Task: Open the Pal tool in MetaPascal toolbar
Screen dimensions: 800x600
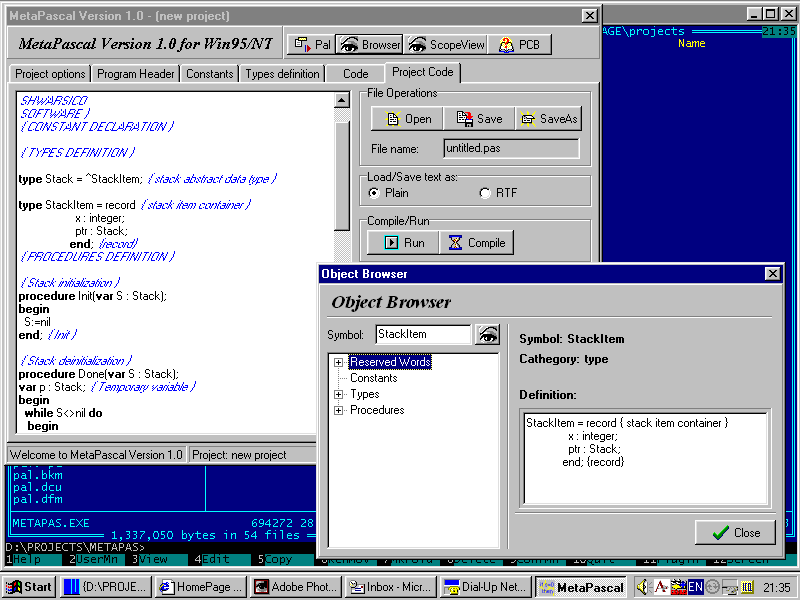Action: click(x=312, y=44)
